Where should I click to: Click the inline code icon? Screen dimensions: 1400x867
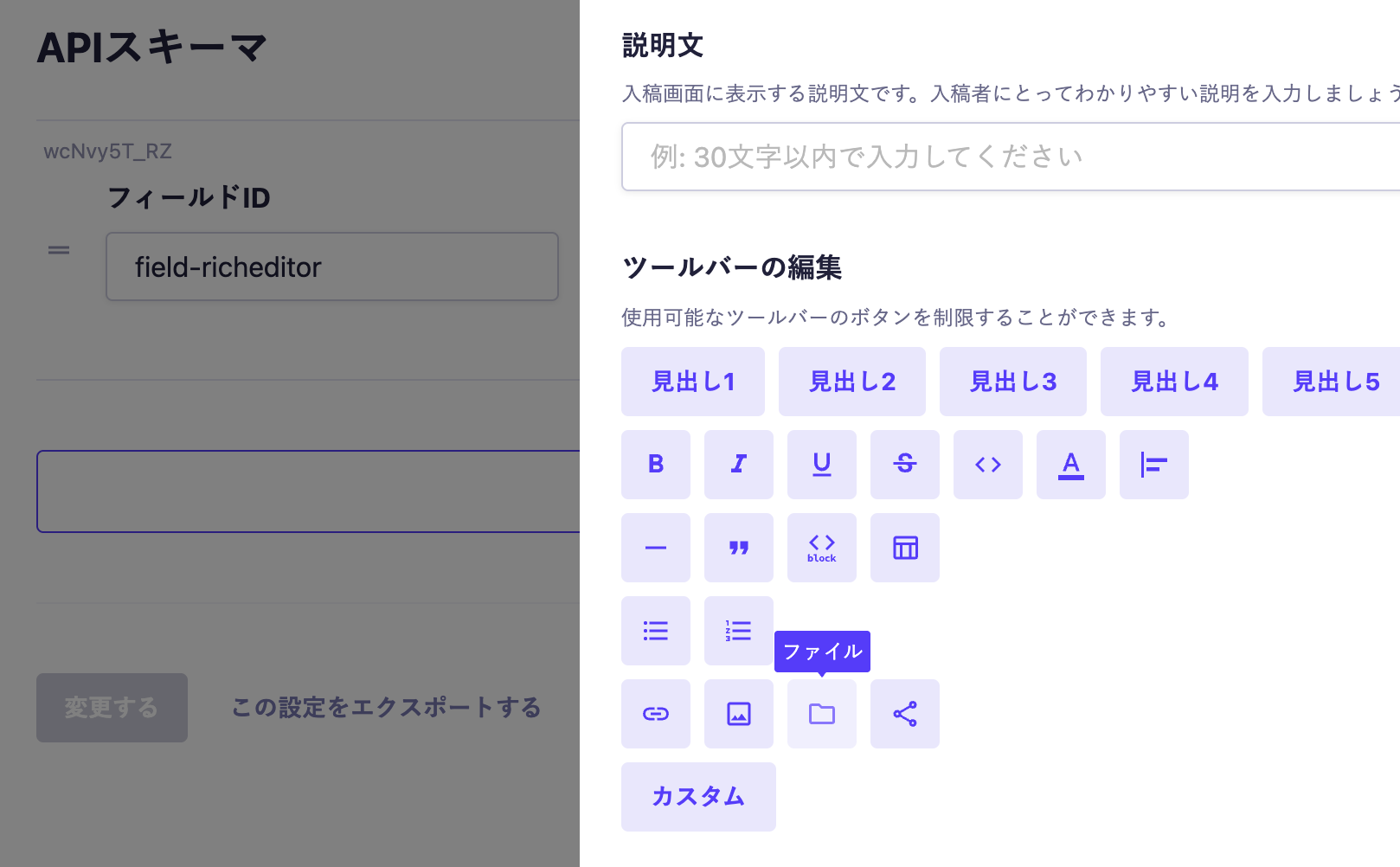pyautogui.click(x=987, y=465)
